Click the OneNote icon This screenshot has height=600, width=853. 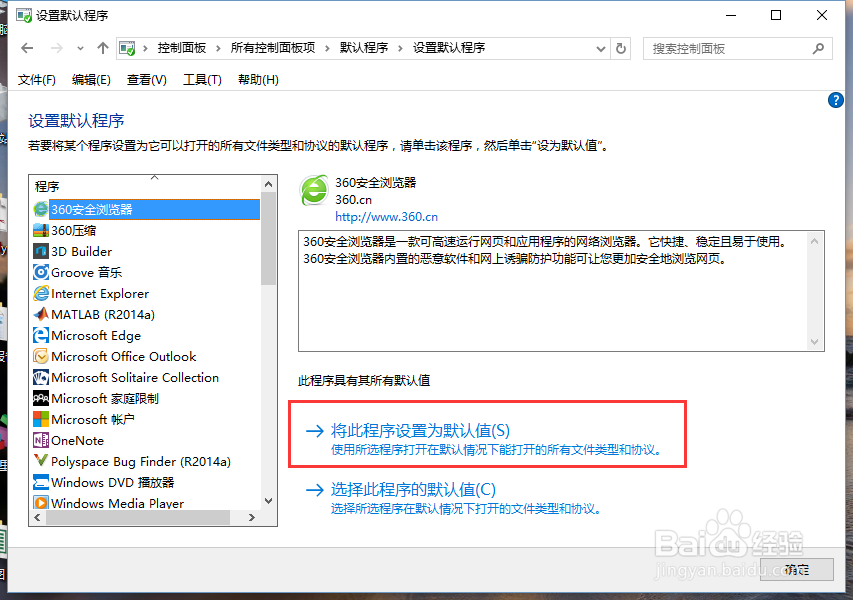[x=41, y=441]
